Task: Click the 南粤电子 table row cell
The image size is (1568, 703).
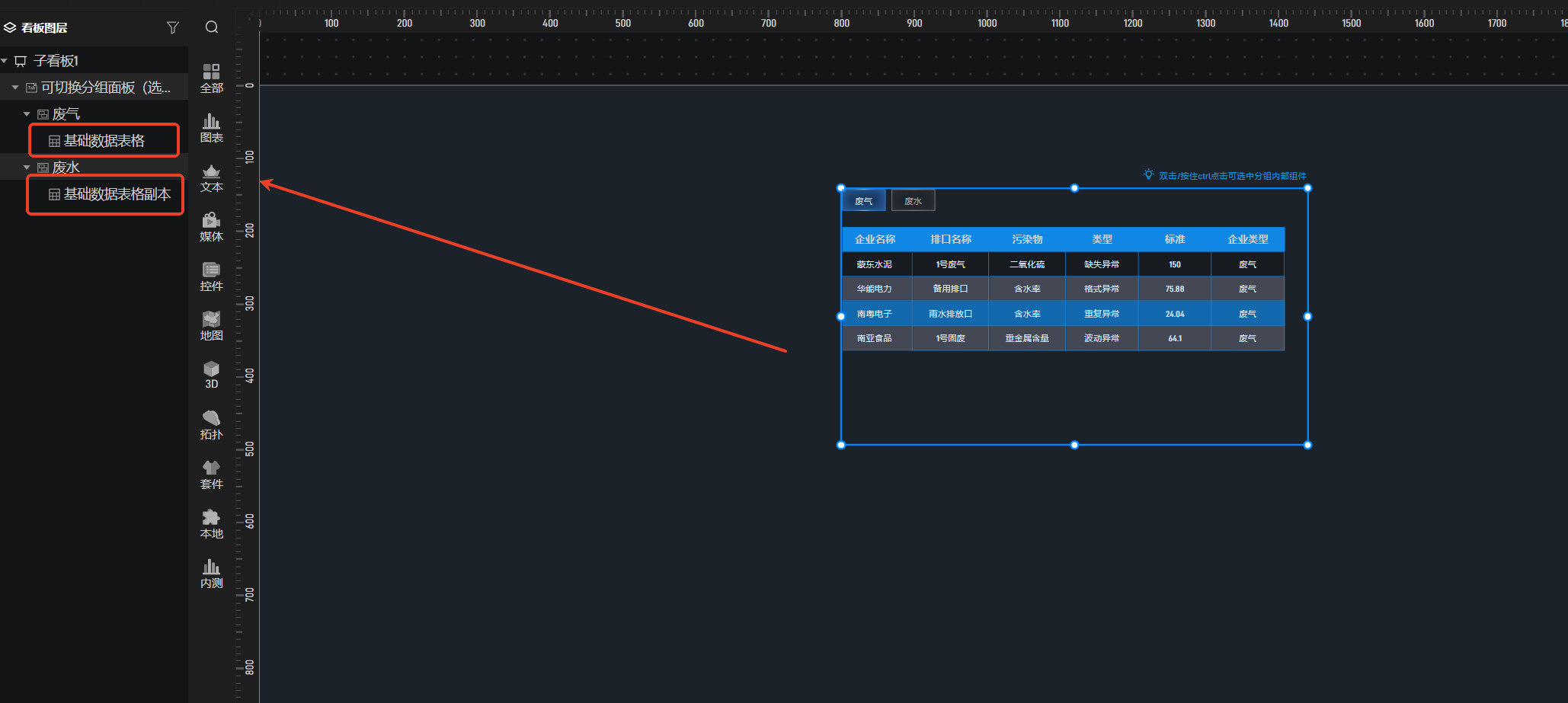Action: (x=874, y=314)
